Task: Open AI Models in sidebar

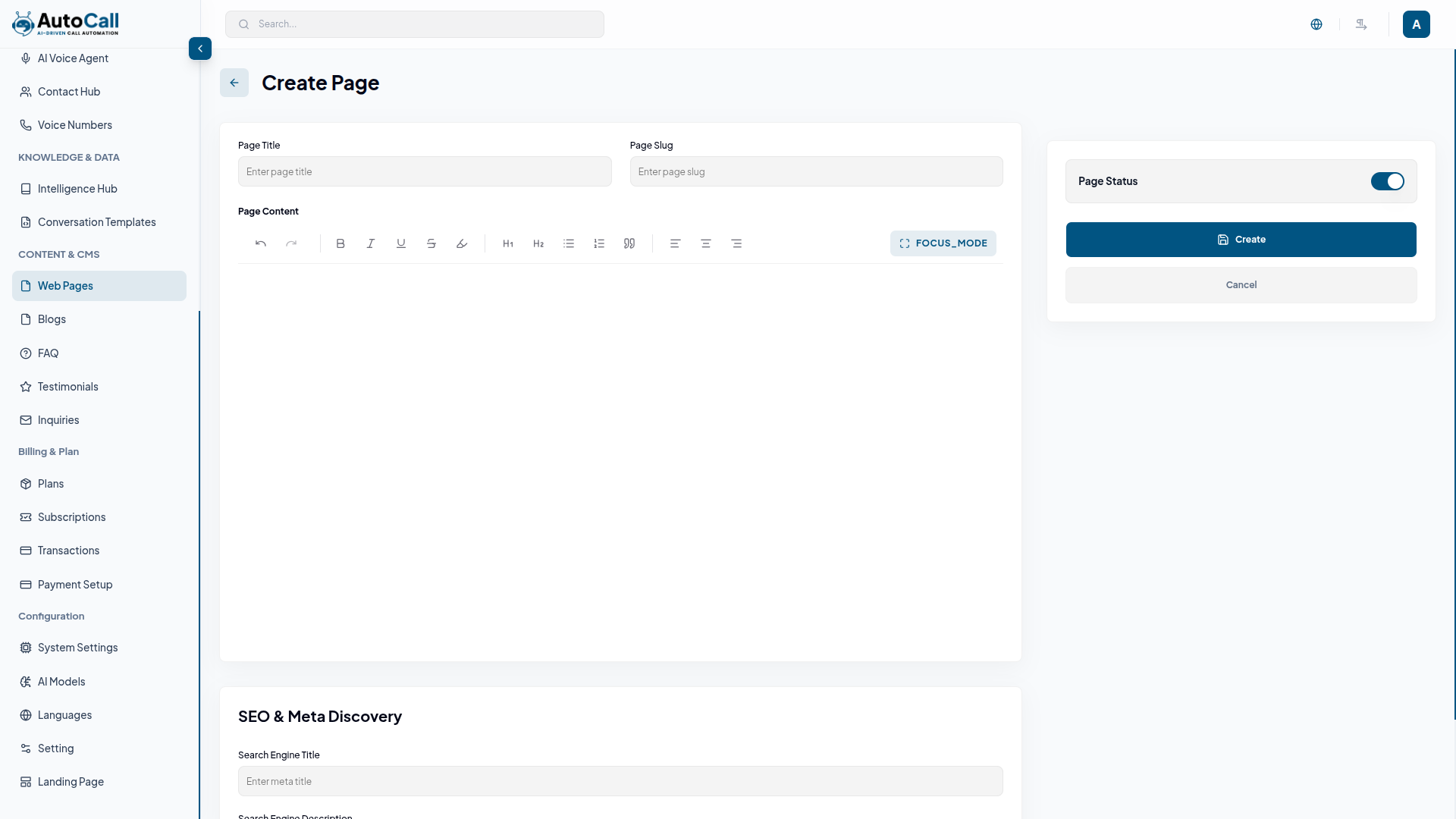Action: pyautogui.click(x=99, y=682)
